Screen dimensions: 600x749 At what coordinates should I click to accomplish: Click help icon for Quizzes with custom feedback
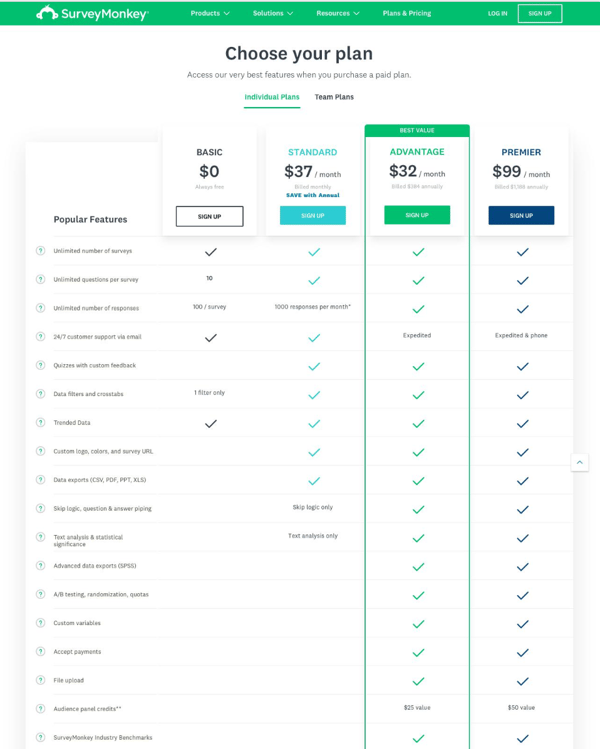pos(41,365)
